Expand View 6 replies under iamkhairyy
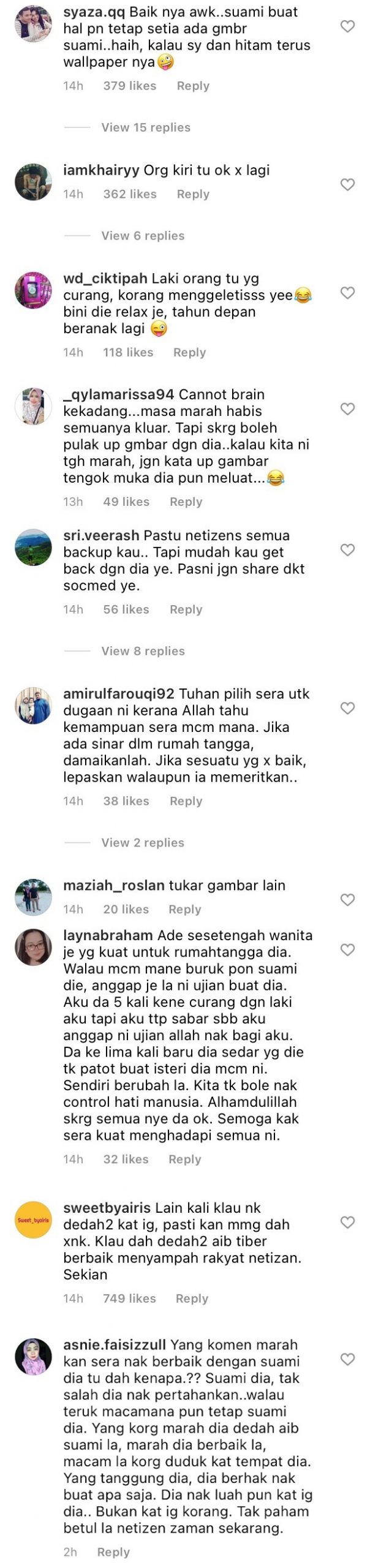The height and width of the screenshot is (1568, 381). 143,236
